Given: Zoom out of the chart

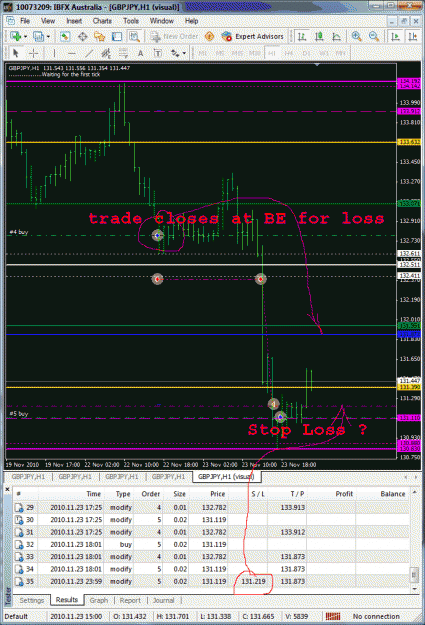Looking at the screenshot, I should (374, 37).
